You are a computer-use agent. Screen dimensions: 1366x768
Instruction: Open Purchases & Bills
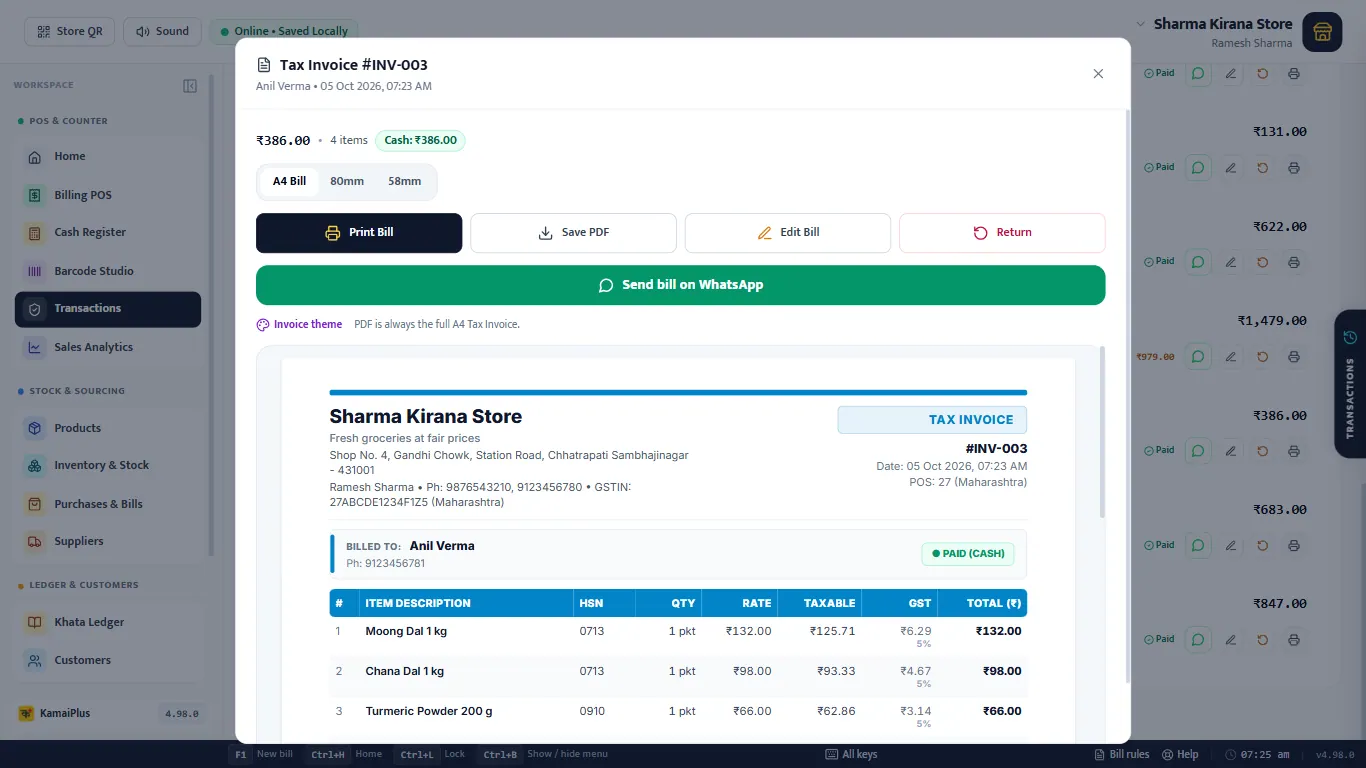(x=108, y=504)
